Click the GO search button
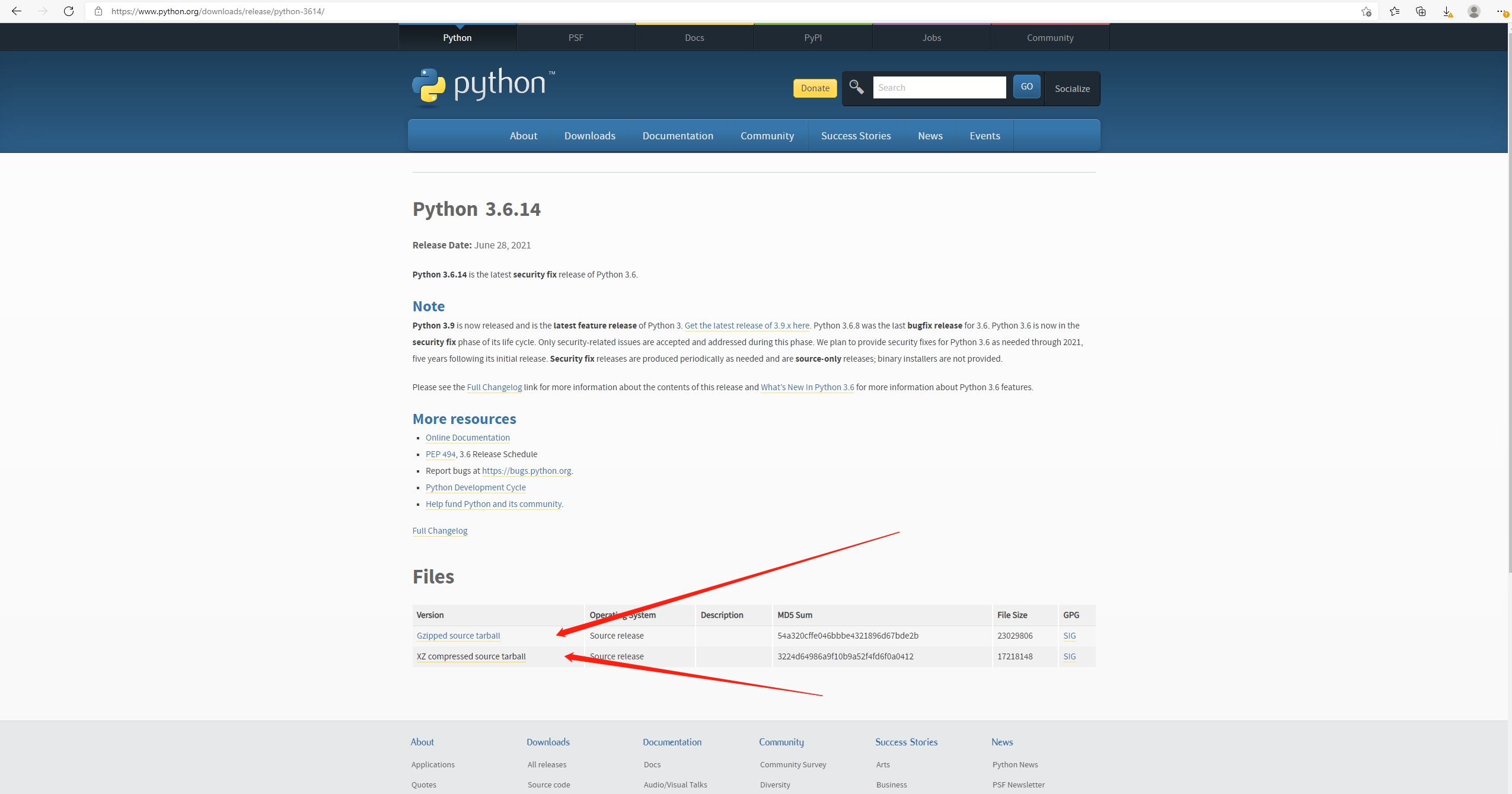Screen dimensions: 1512x794 (1026, 86)
